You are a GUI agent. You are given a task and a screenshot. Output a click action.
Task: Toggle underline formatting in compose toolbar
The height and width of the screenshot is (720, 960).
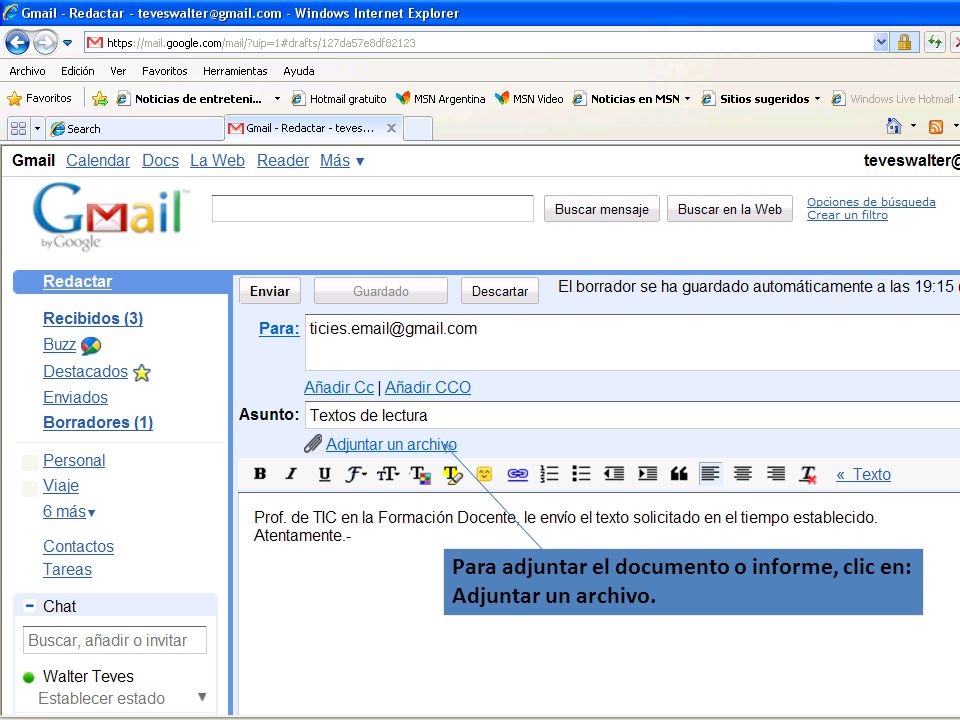(x=324, y=474)
